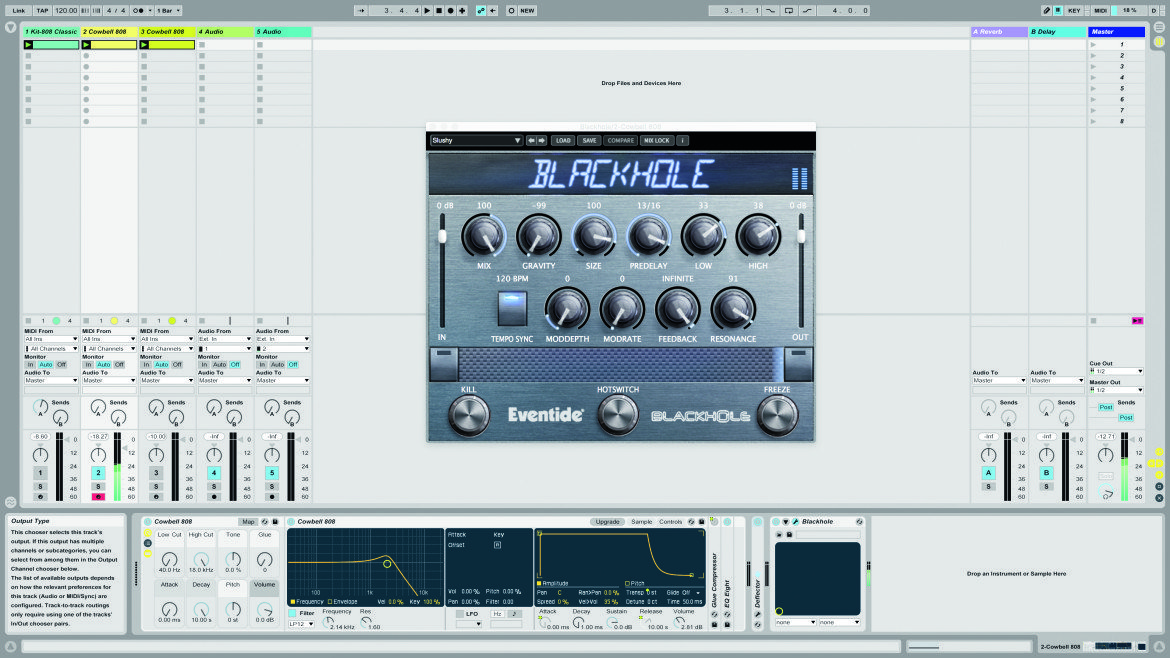Viewport: 1170px width, 658px height.
Task: Enable the LFO in Cowbell 808 Simpler
Action: pos(460,614)
